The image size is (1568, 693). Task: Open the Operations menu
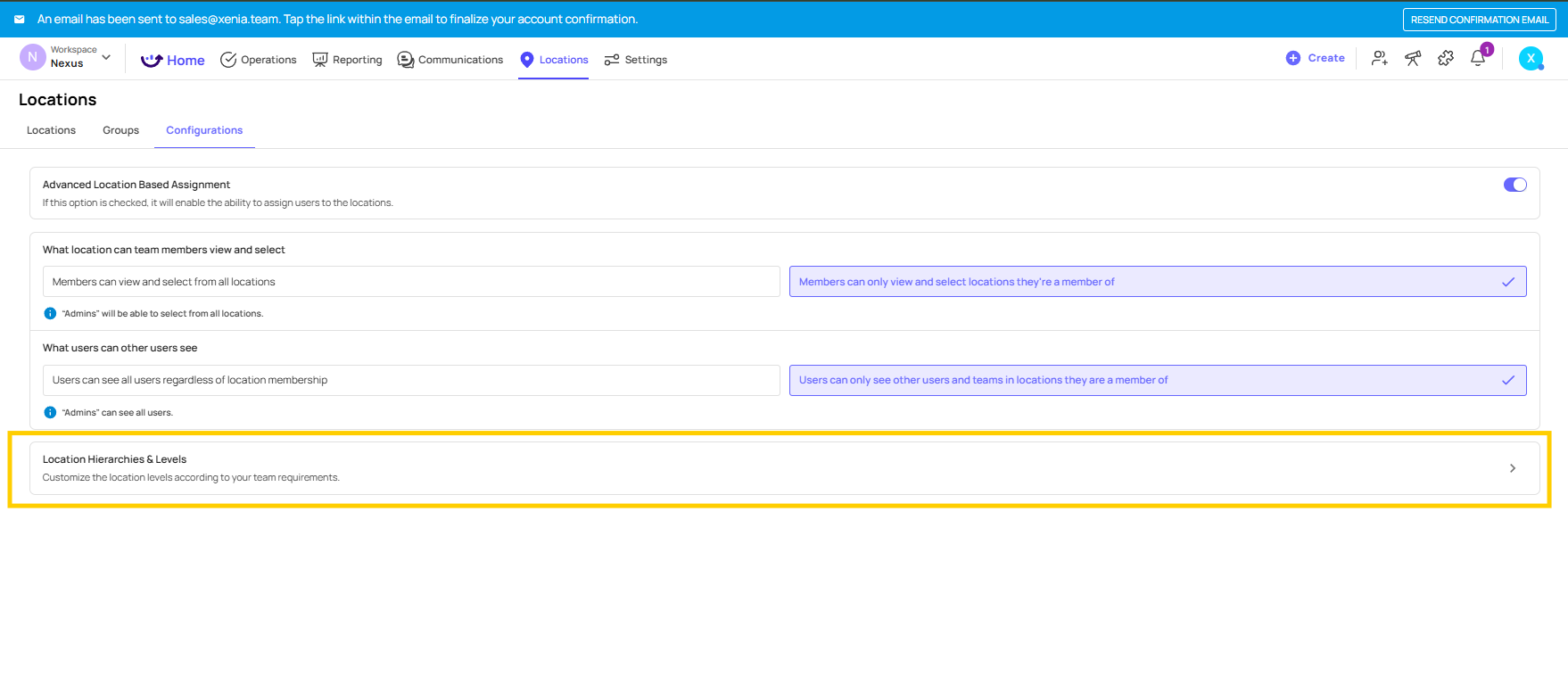click(259, 60)
